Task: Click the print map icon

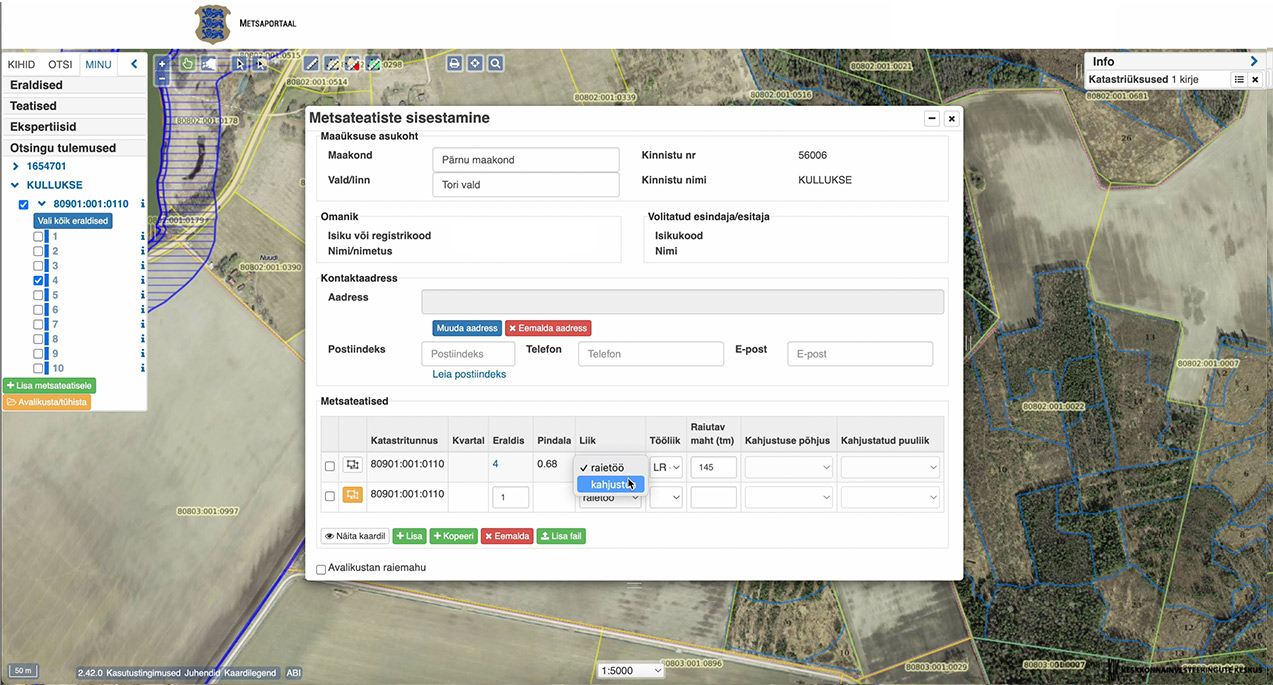Action: tap(454, 63)
